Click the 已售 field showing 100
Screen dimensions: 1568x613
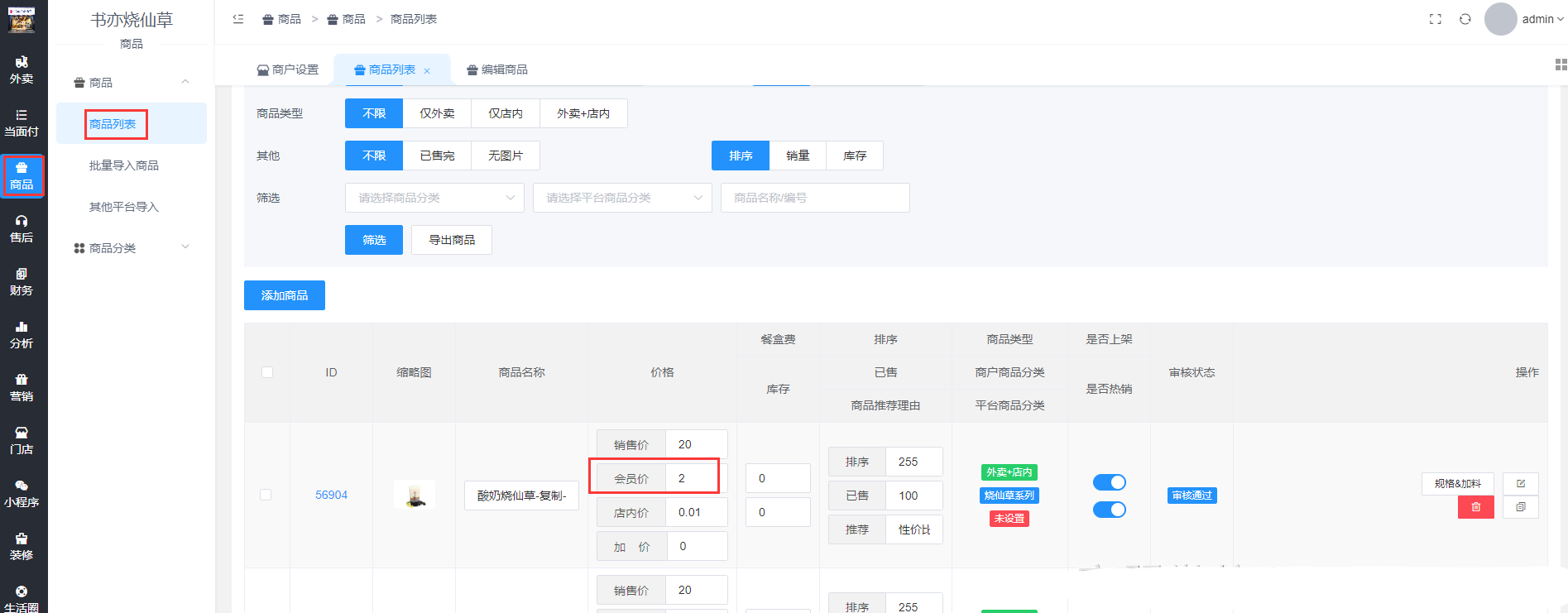coord(914,496)
